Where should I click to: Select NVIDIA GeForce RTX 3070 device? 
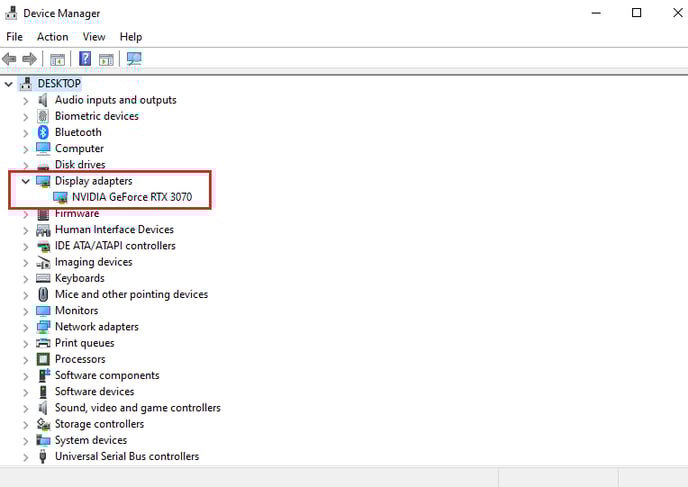pos(131,197)
